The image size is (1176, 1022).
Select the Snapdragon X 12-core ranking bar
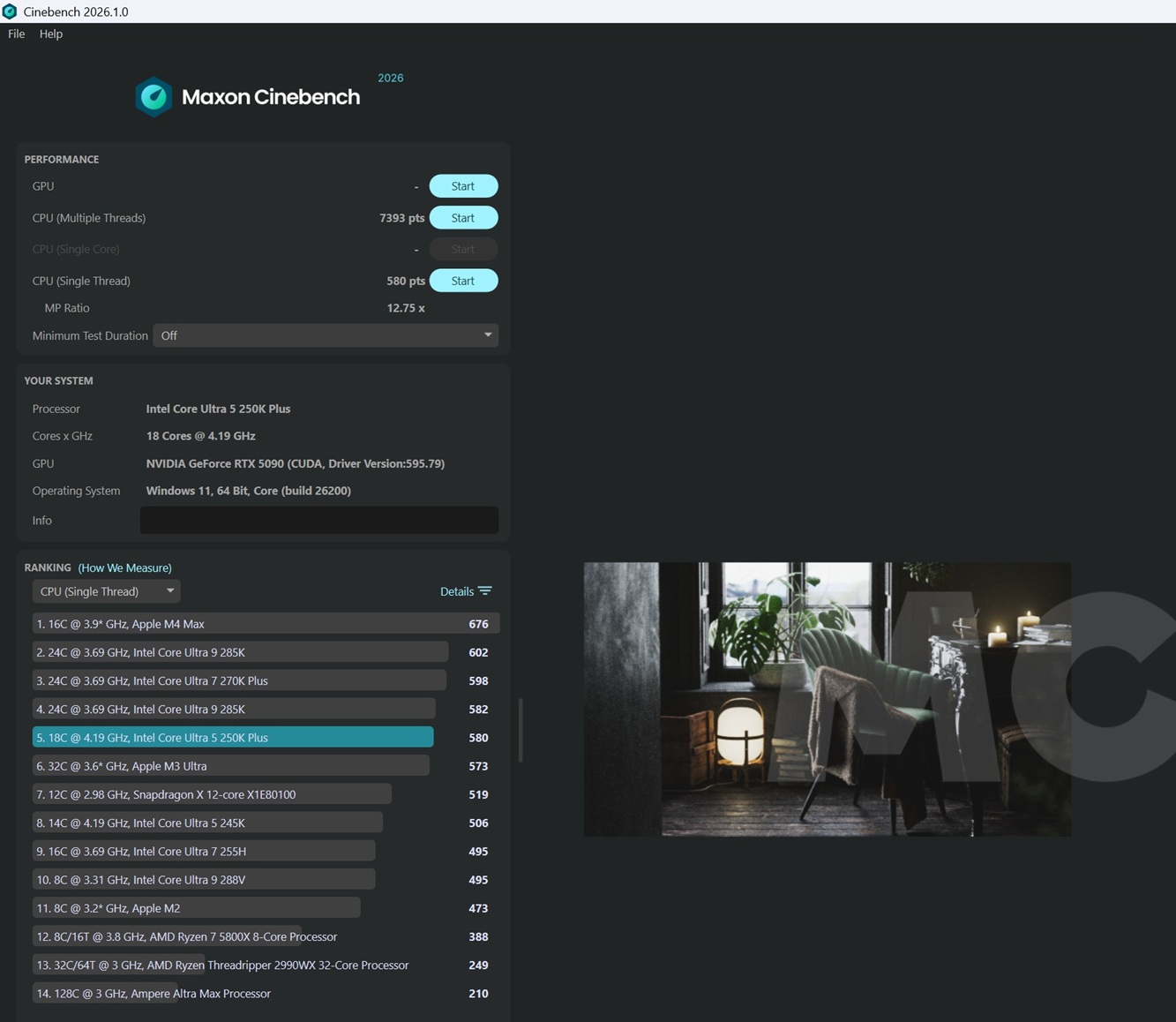212,794
